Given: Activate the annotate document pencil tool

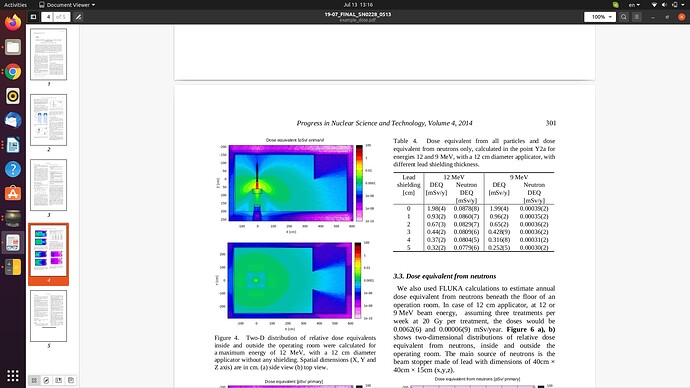Looking at the screenshot, I should 78,17.
